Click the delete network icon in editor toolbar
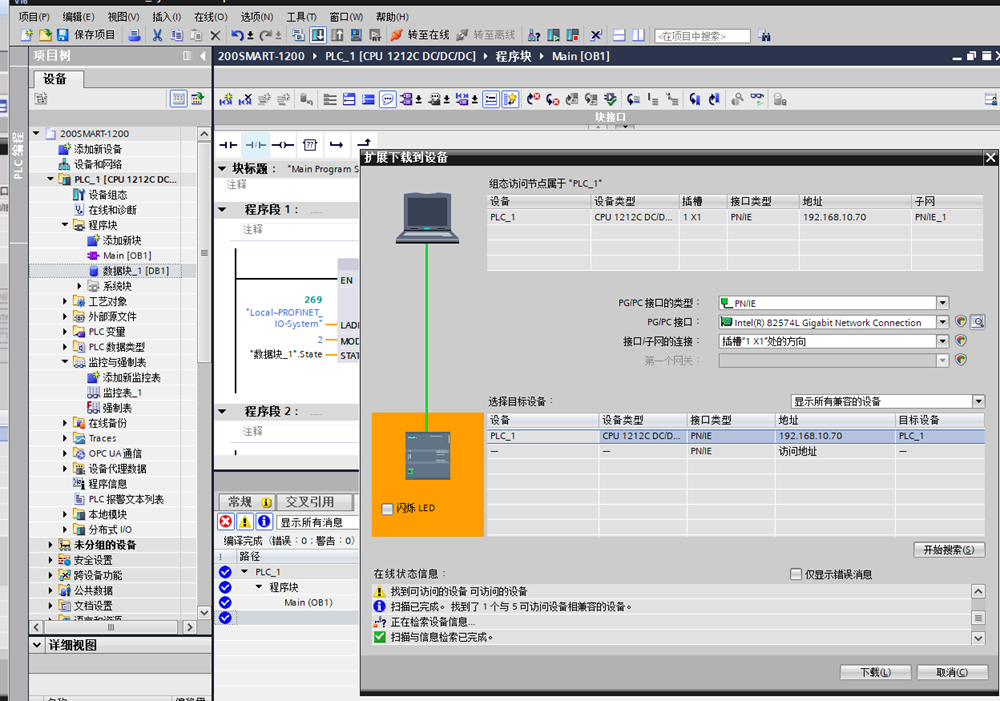Image resolution: width=1000 pixels, height=701 pixels. (x=245, y=100)
